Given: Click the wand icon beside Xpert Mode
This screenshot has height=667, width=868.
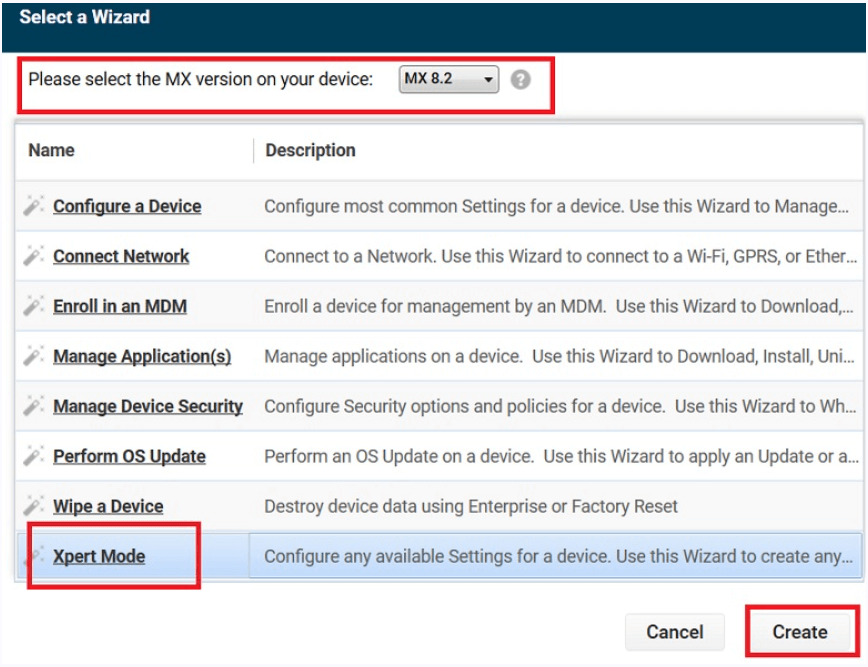Looking at the screenshot, I should (x=34, y=556).
